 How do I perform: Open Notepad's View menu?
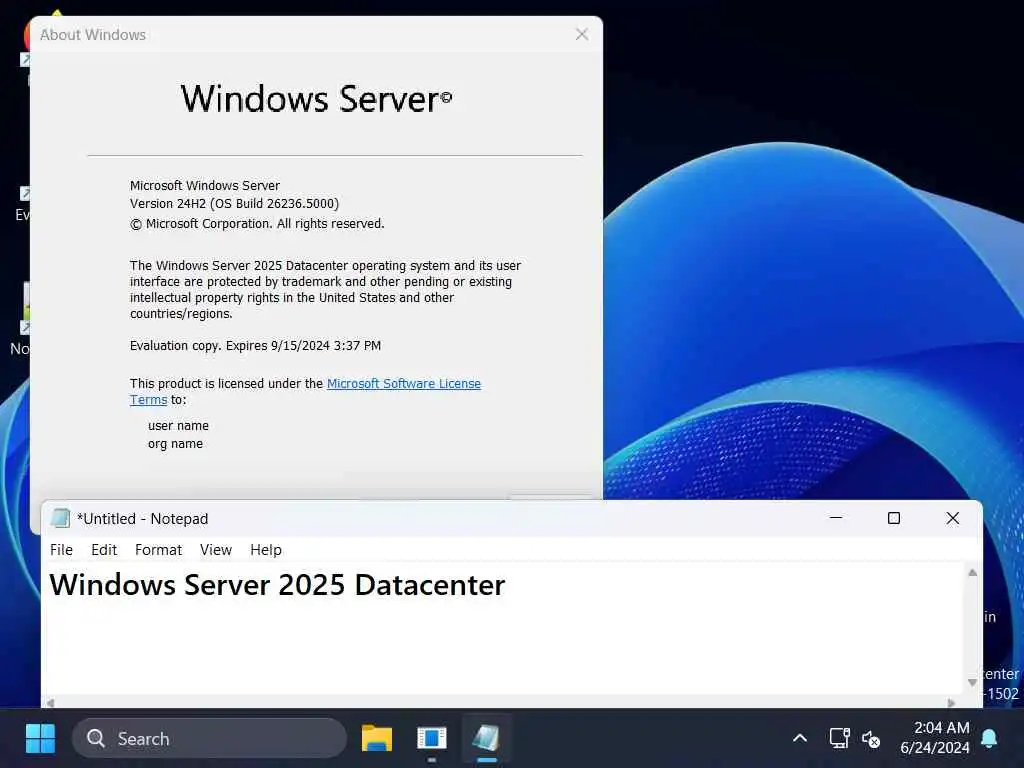point(216,550)
